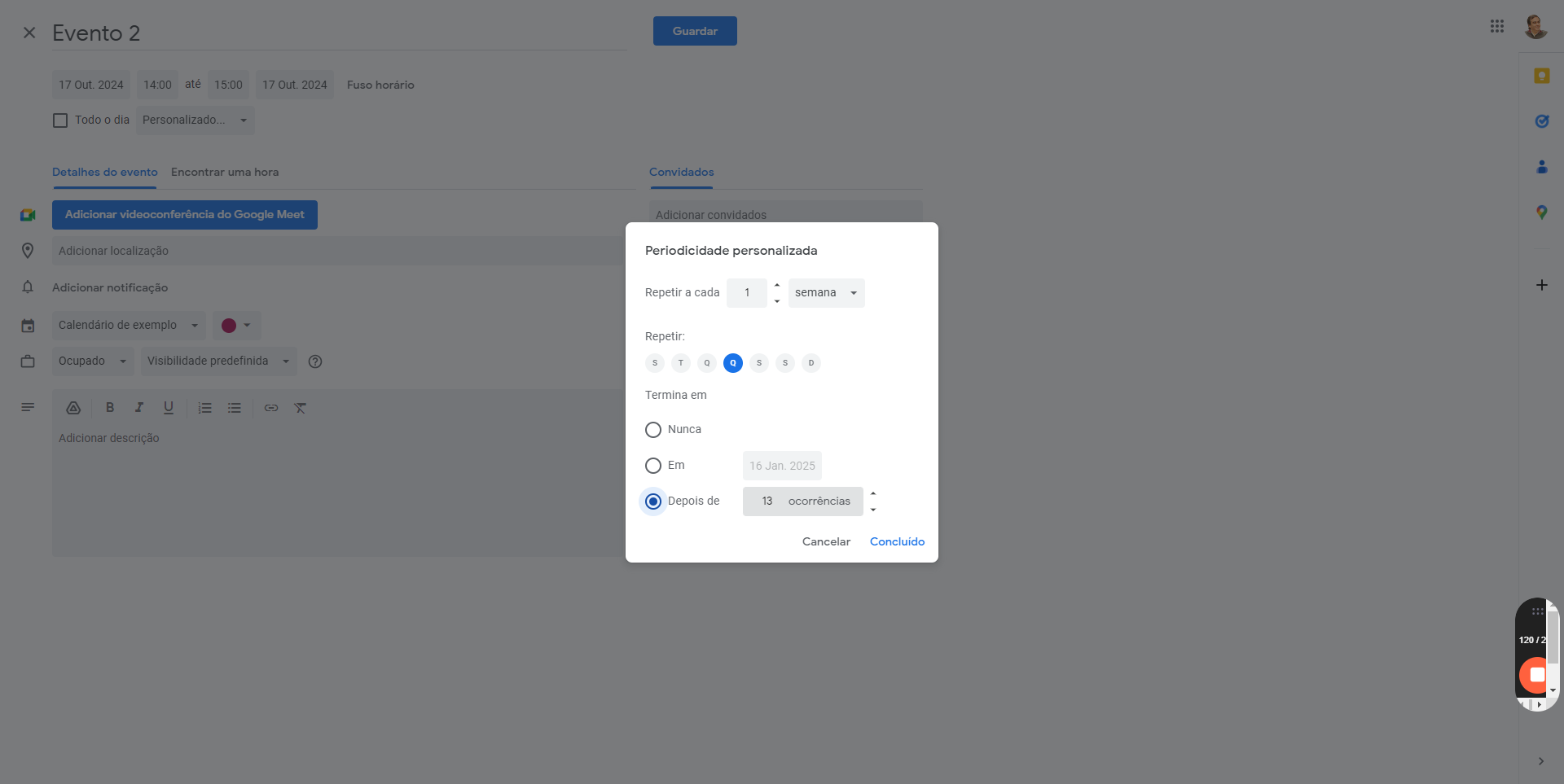Open the Visibilidade predefinida dropdown
Viewport: 1564px width, 784px height.
pos(219,361)
